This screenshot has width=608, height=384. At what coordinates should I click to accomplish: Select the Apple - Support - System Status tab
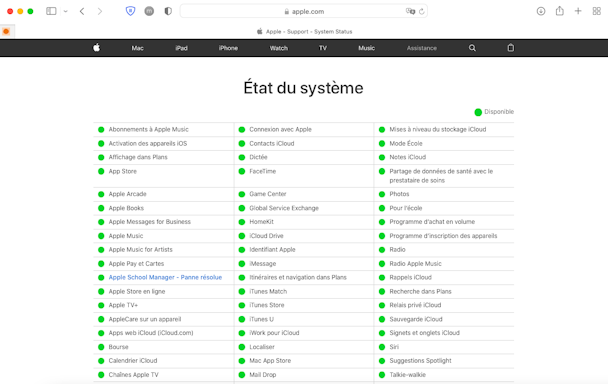[x=304, y=31]
